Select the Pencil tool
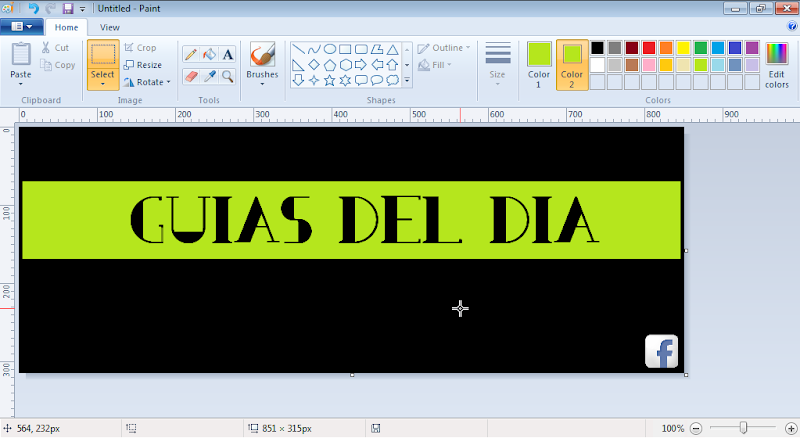 191,54
